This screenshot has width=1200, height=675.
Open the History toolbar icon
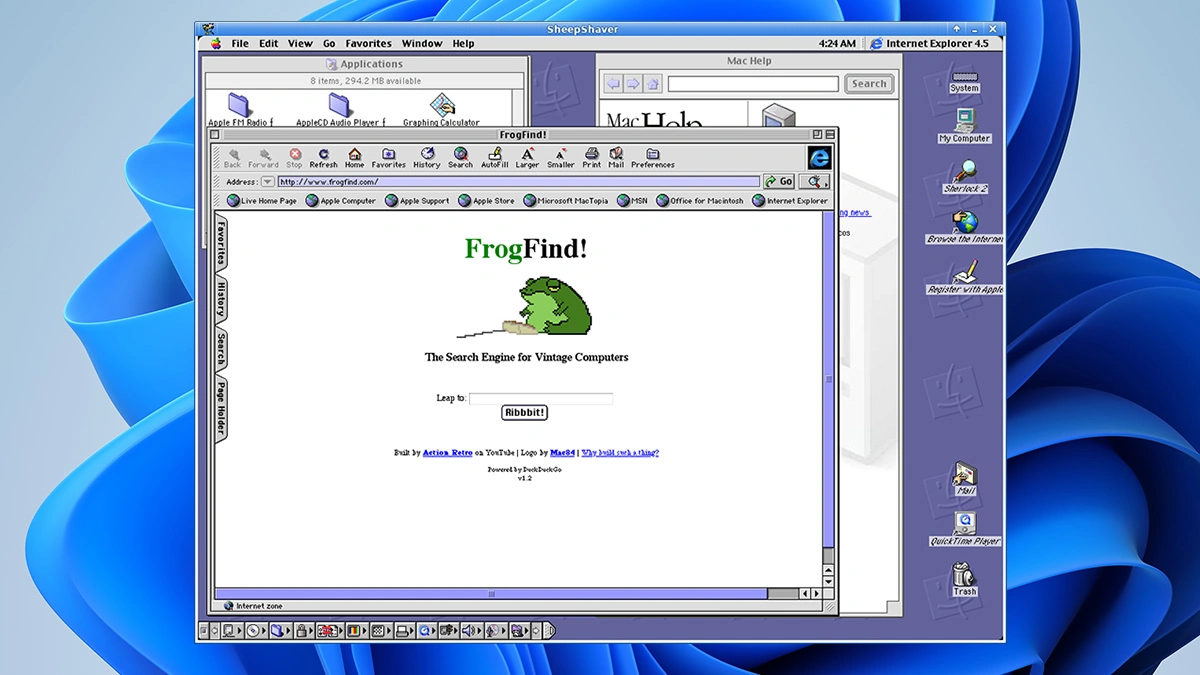pyautogui.click(x=427, y=157)
